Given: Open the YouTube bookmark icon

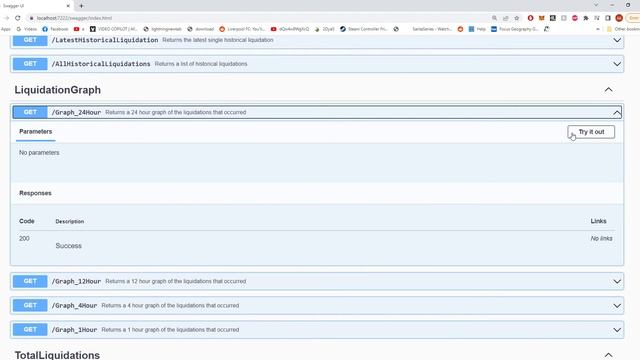Looking at the screenshot, I should [x=76, y=29].
